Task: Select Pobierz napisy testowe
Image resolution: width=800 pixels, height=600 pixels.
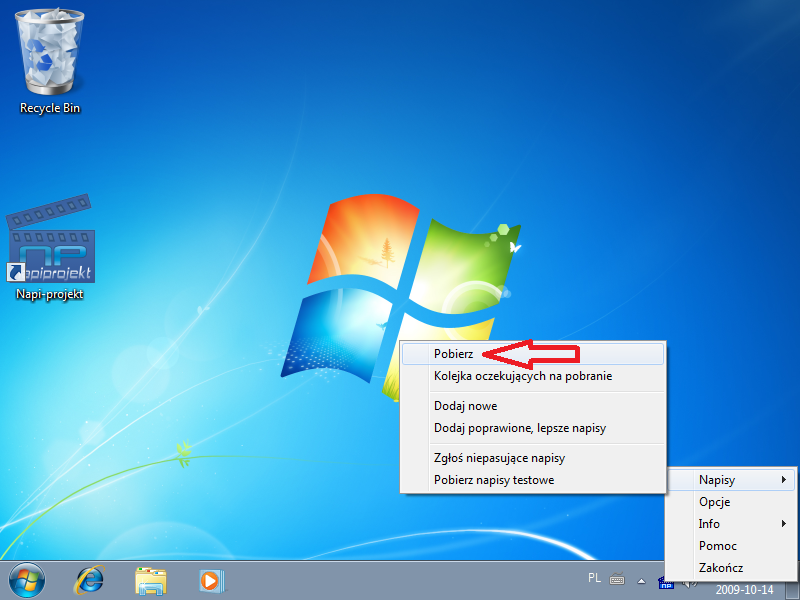Action: [533, 480]
